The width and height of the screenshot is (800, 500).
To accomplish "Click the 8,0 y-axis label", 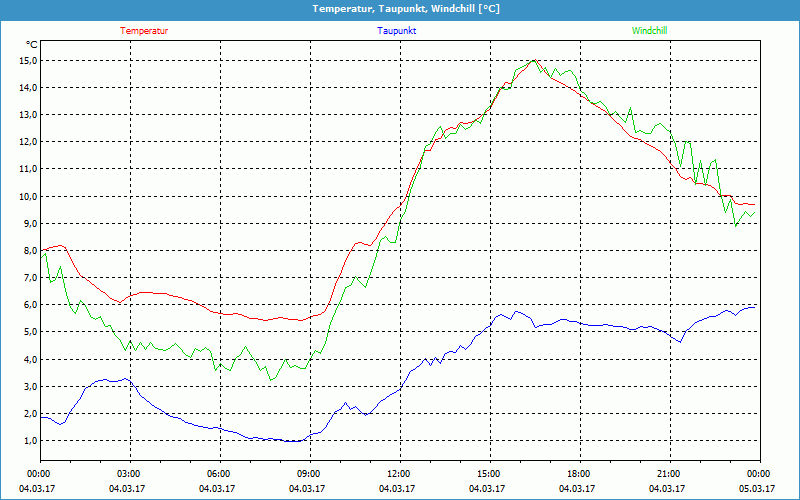I will point(30,251).
